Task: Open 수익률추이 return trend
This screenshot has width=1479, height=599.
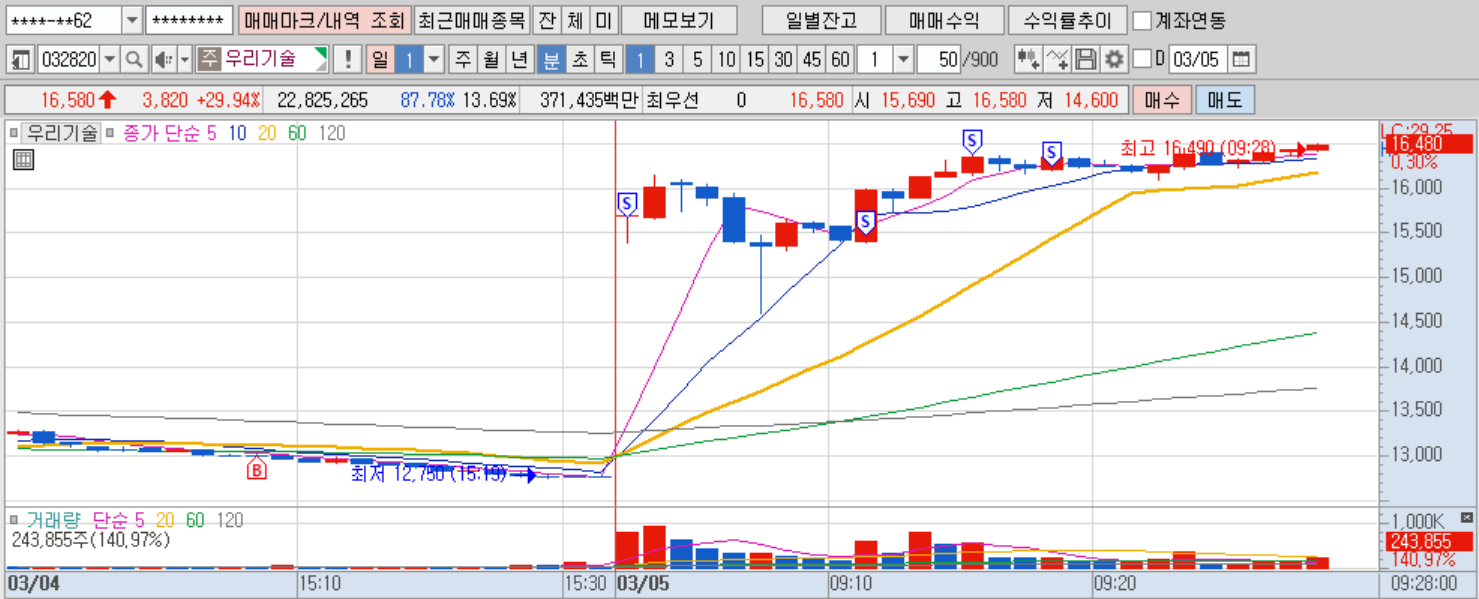Action: (1068, 20)
